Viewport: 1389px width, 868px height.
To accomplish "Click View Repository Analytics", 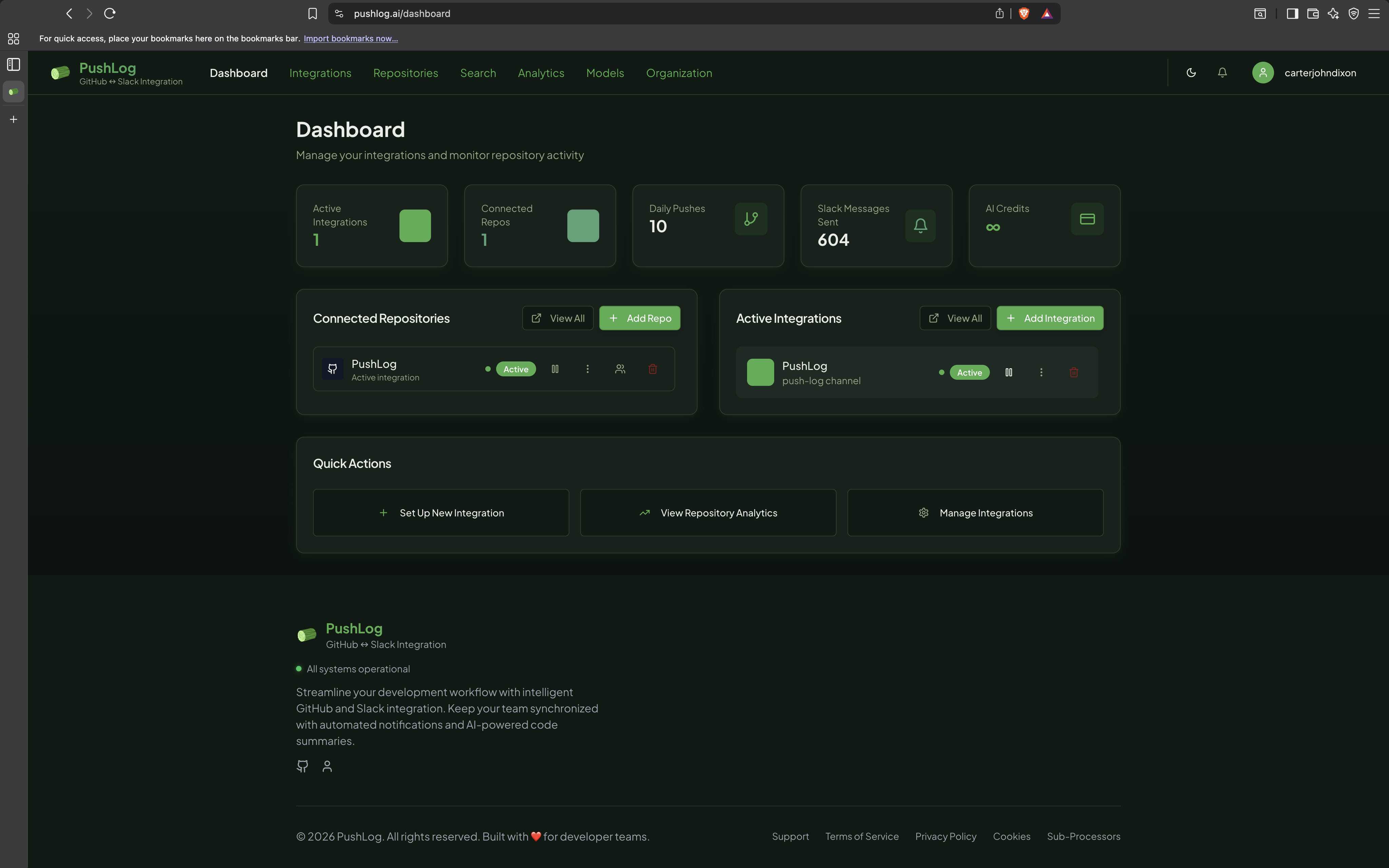I will click(x=708, y=513).
